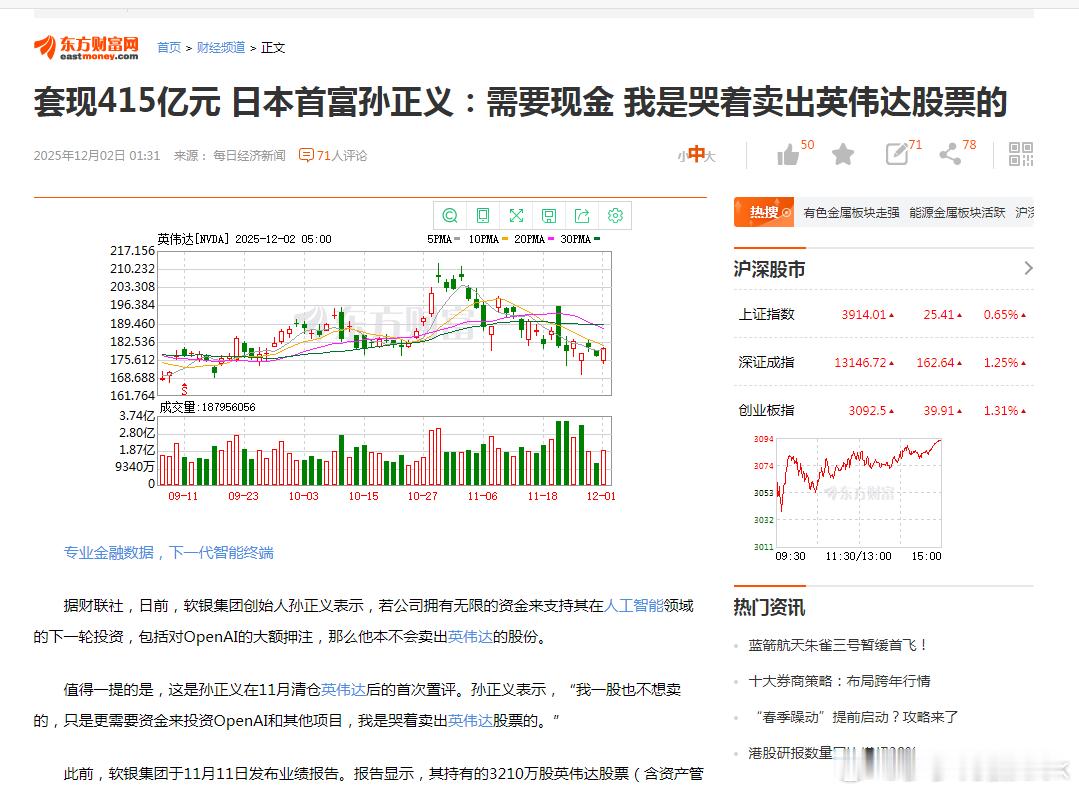Click the 英伟达[NVDA] chart title
This screenshot has width=1079, height=793.
point(193,239)
